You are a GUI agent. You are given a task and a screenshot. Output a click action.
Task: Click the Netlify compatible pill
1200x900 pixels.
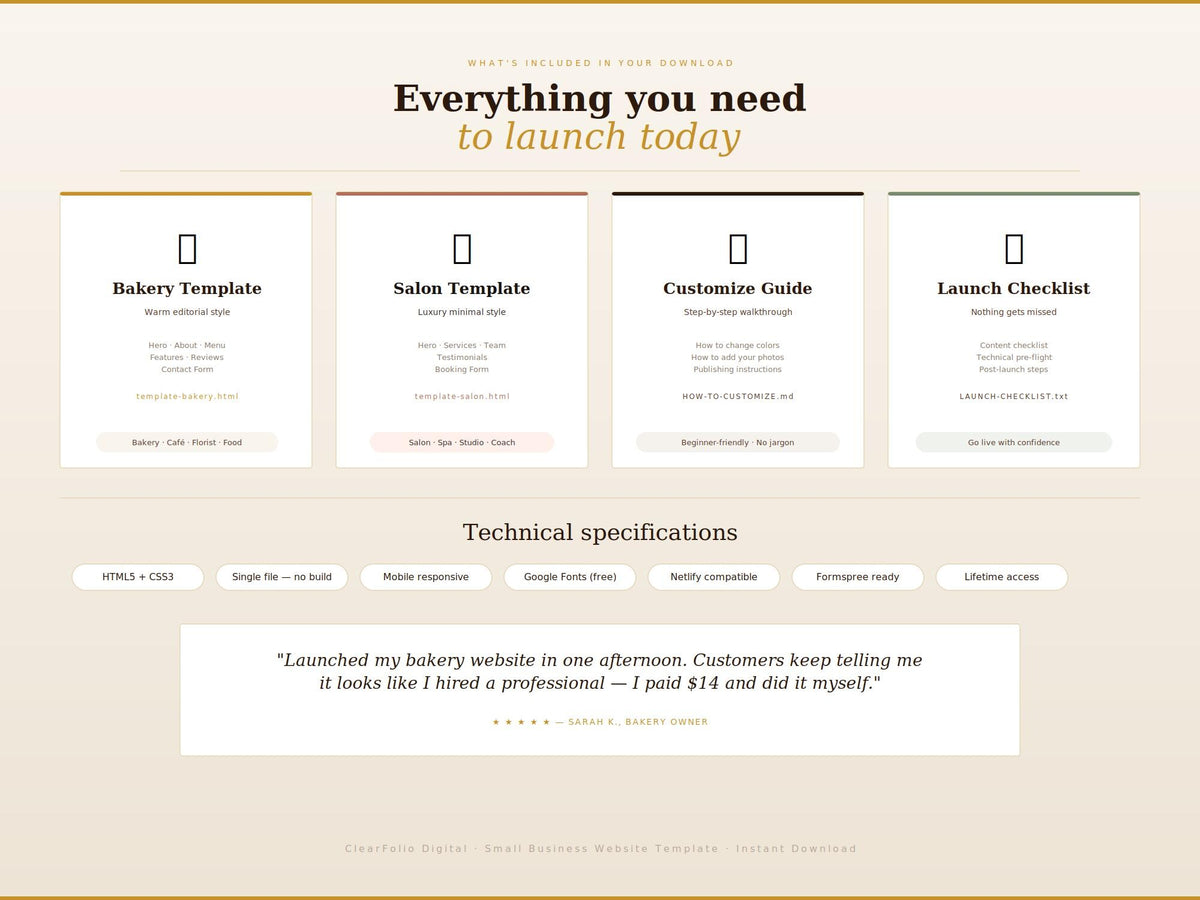(x=714, y=577)
